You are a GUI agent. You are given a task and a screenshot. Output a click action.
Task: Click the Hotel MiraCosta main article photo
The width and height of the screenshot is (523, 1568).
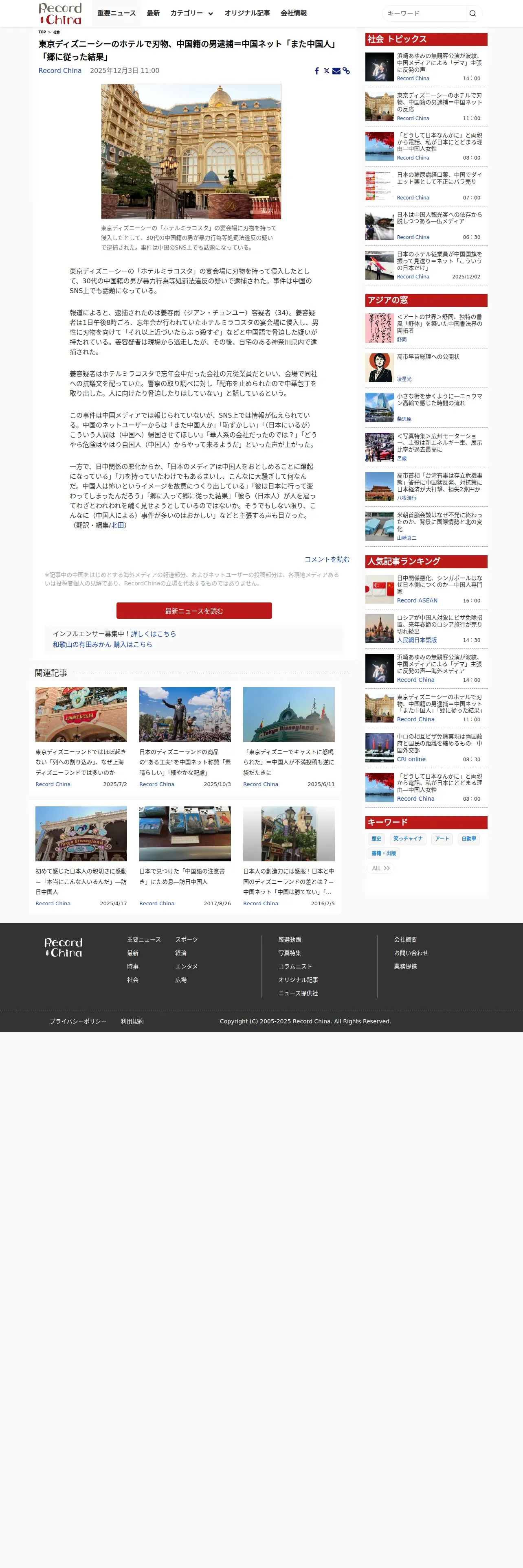click(x=191, y=151)
